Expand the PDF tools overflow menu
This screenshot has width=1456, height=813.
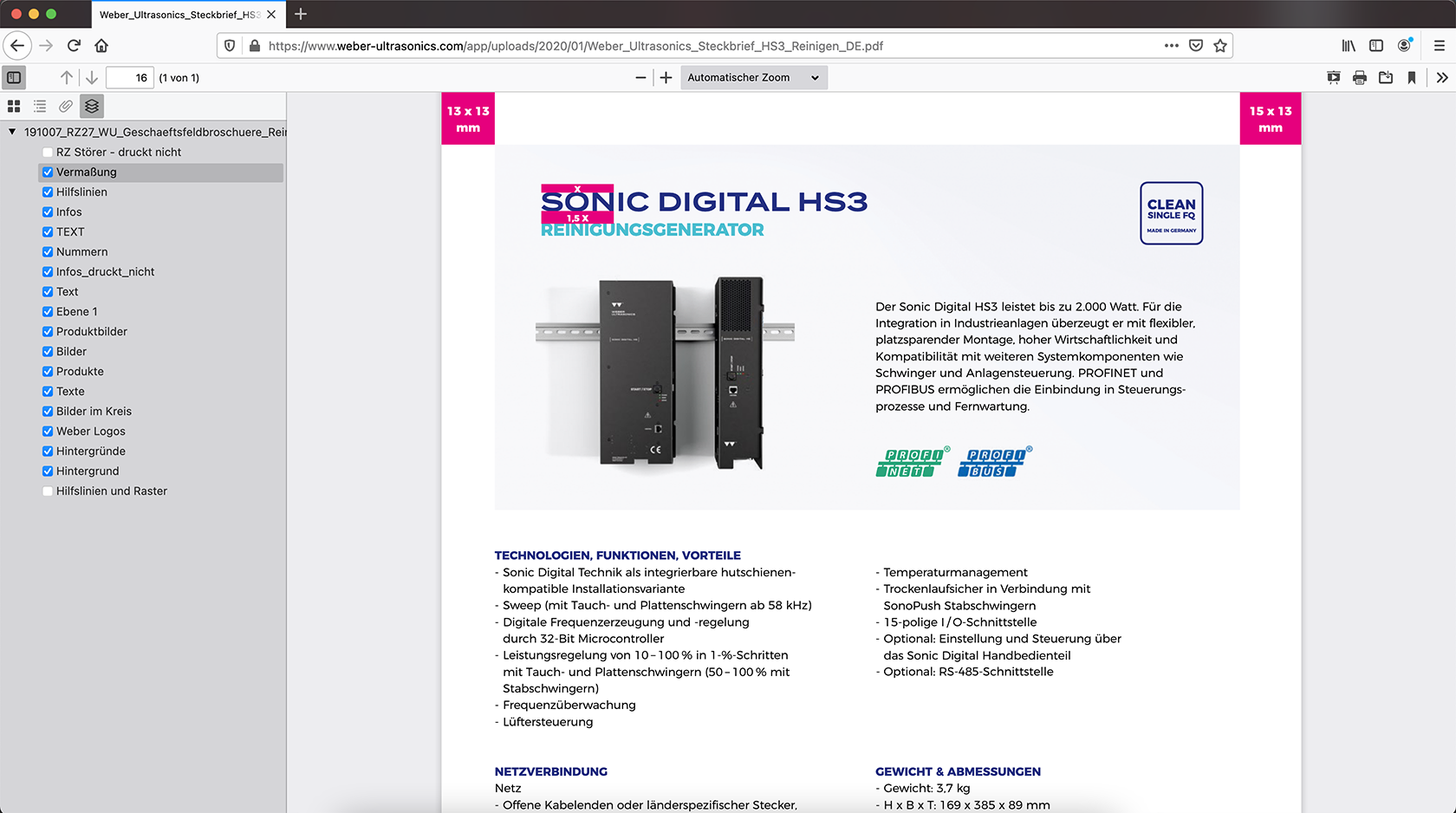pos(1442,78)
